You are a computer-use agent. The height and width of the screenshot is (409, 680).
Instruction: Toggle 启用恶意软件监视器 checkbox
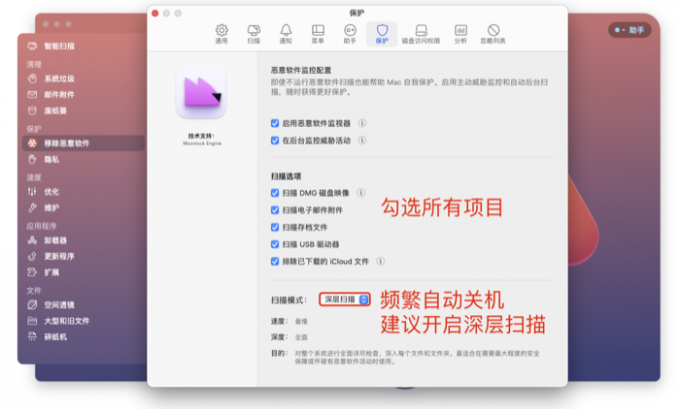point(275,123)
